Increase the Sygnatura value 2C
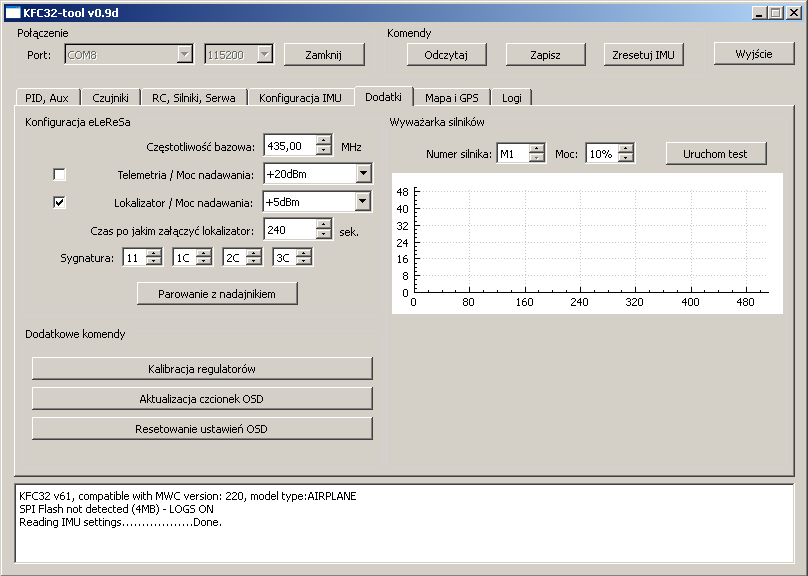The image size is (808, 576). click(254, 253)
